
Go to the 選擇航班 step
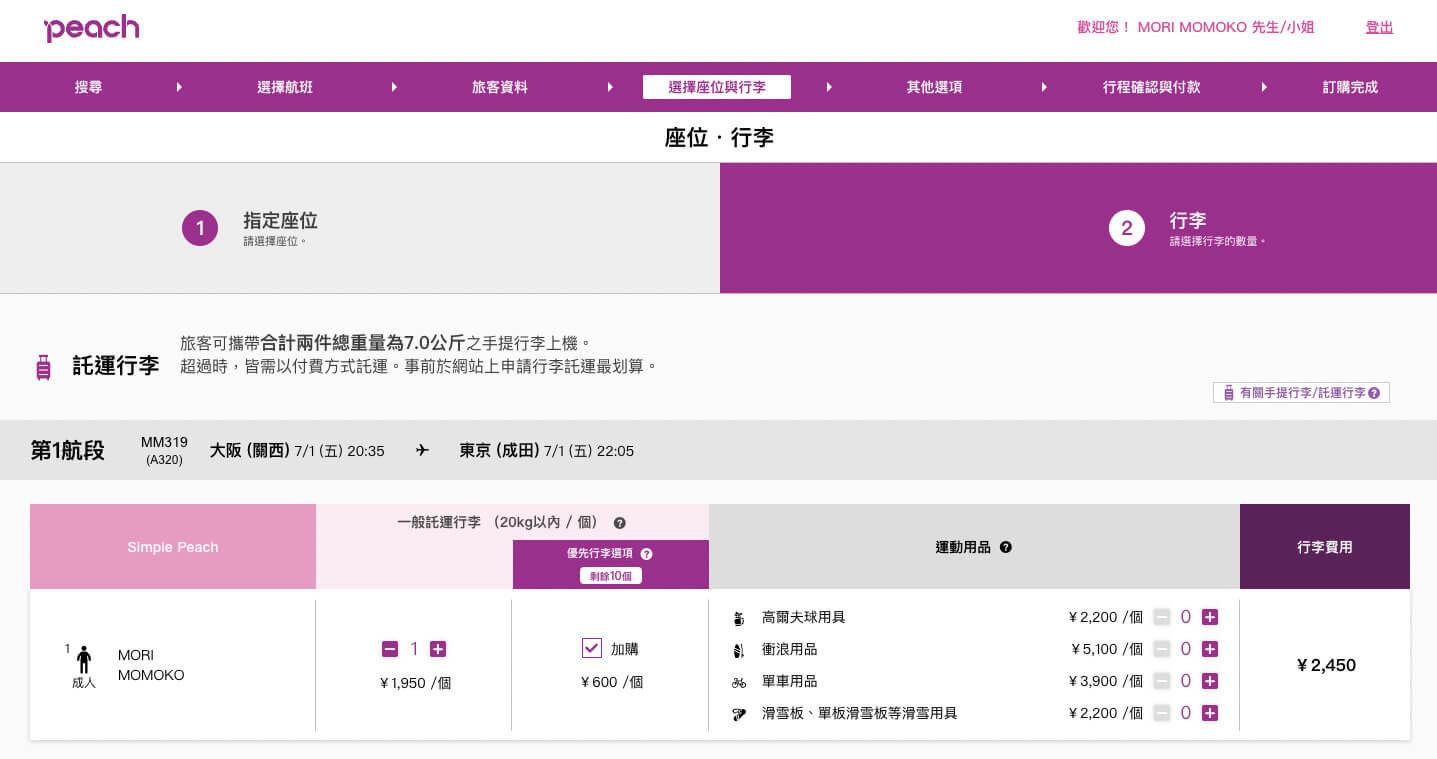click(x=285, y=87)
